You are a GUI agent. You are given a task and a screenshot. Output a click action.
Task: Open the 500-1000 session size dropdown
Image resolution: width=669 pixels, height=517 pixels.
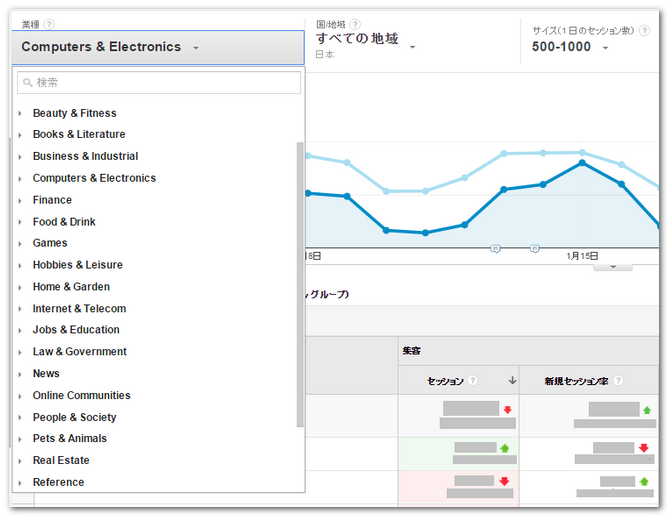[570, 47]
